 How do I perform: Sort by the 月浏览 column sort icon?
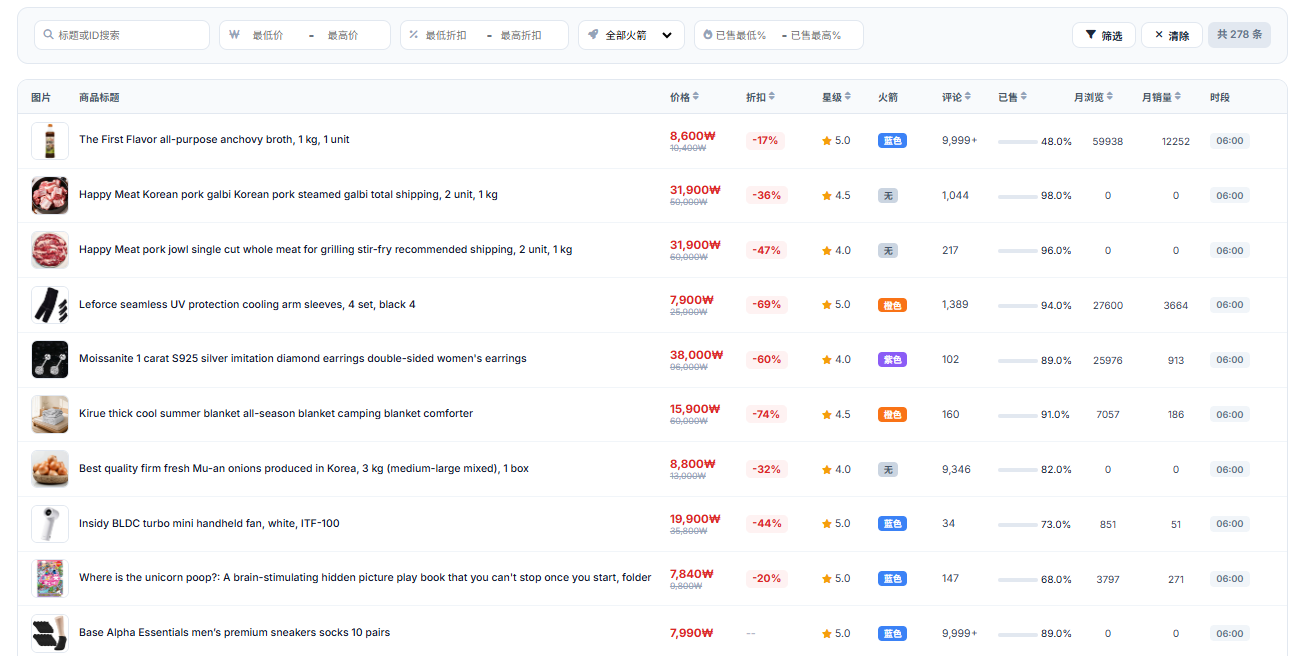click(1110, 97)
